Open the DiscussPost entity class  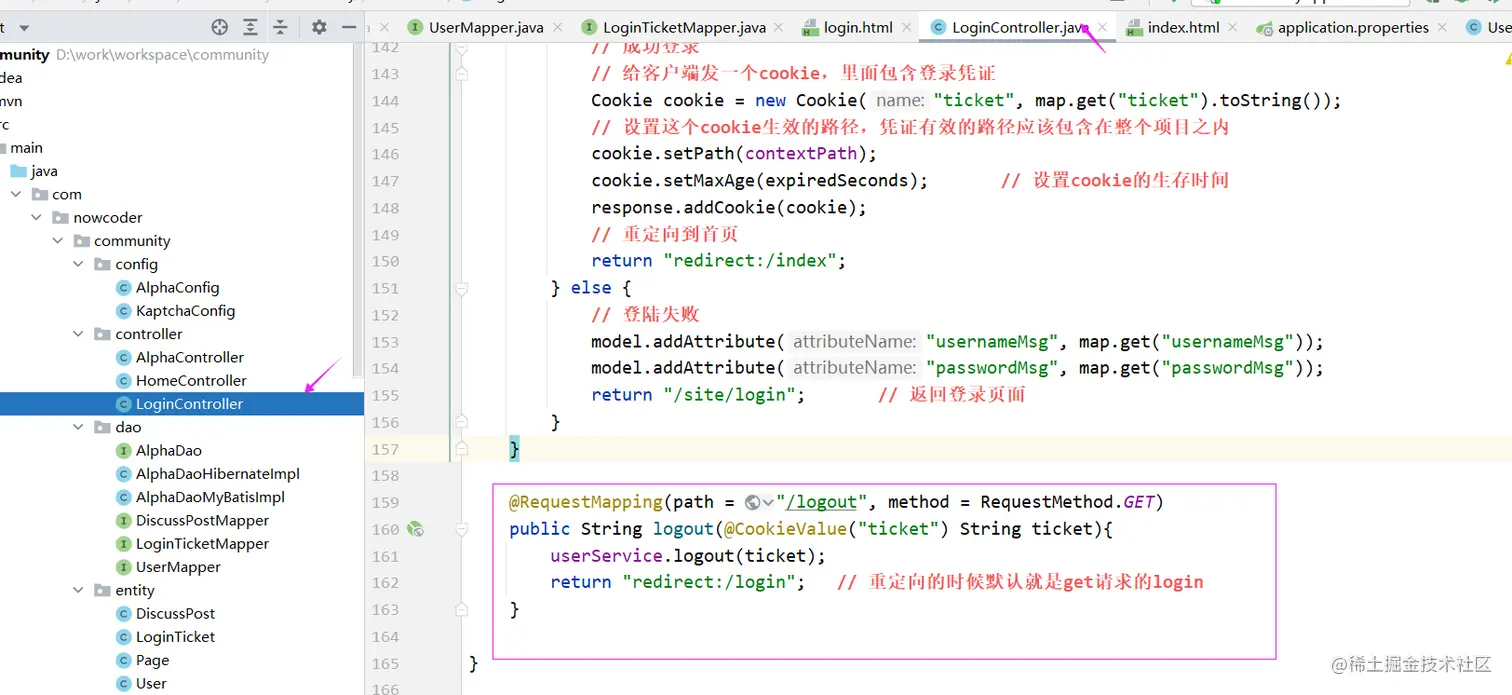175,614
